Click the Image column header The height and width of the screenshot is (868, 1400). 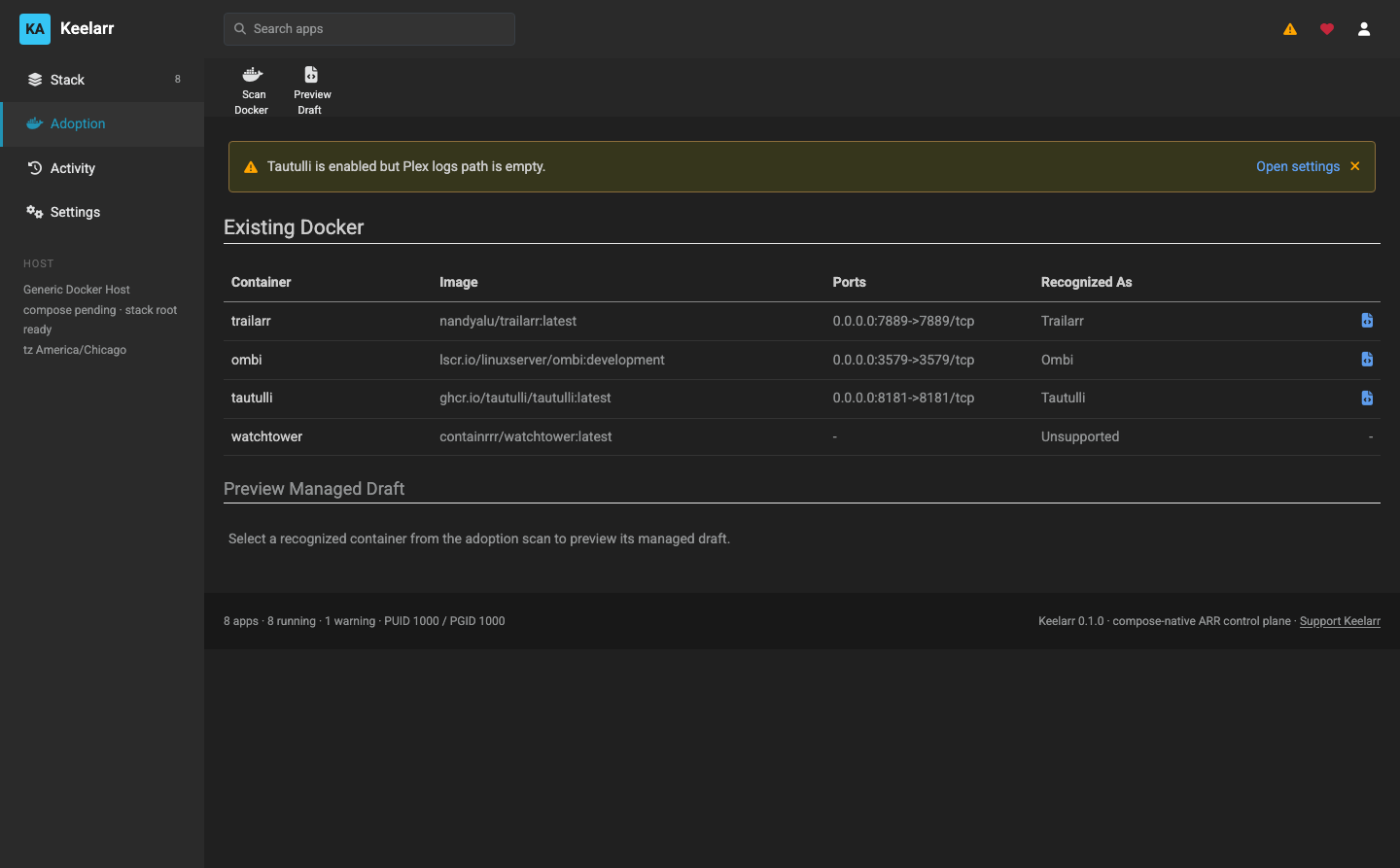click(459, 282)
